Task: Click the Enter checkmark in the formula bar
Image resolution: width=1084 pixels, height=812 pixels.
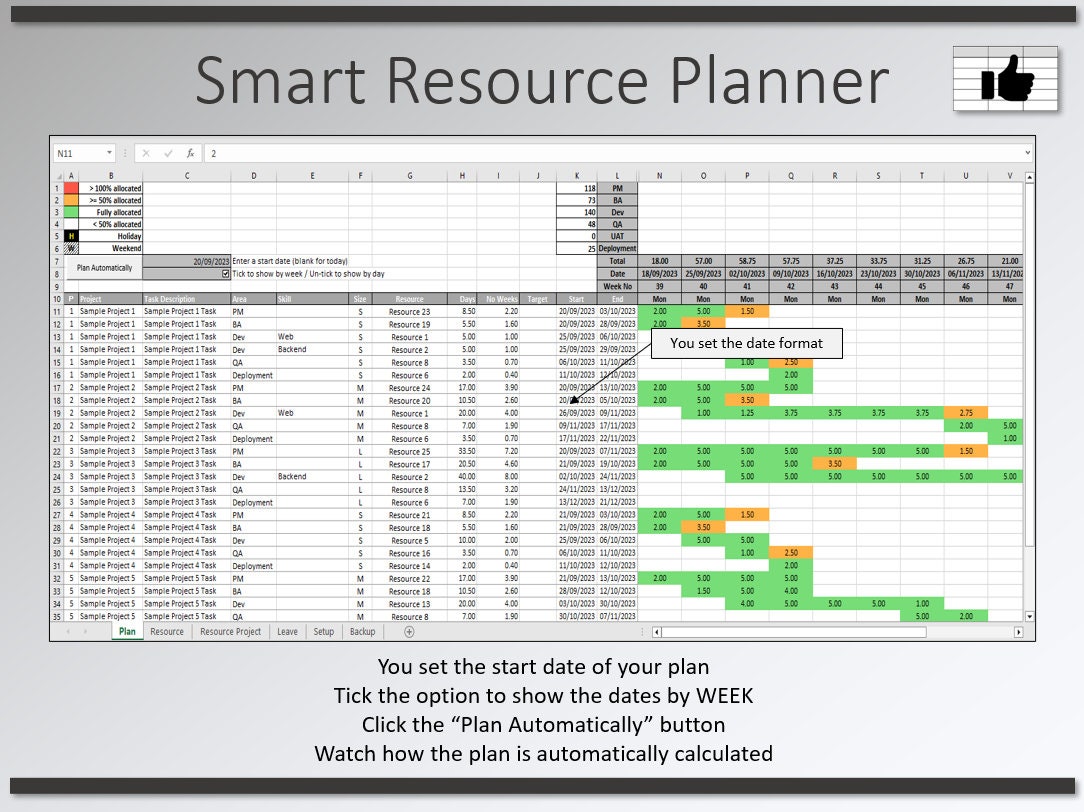Action: pos(168,153)
